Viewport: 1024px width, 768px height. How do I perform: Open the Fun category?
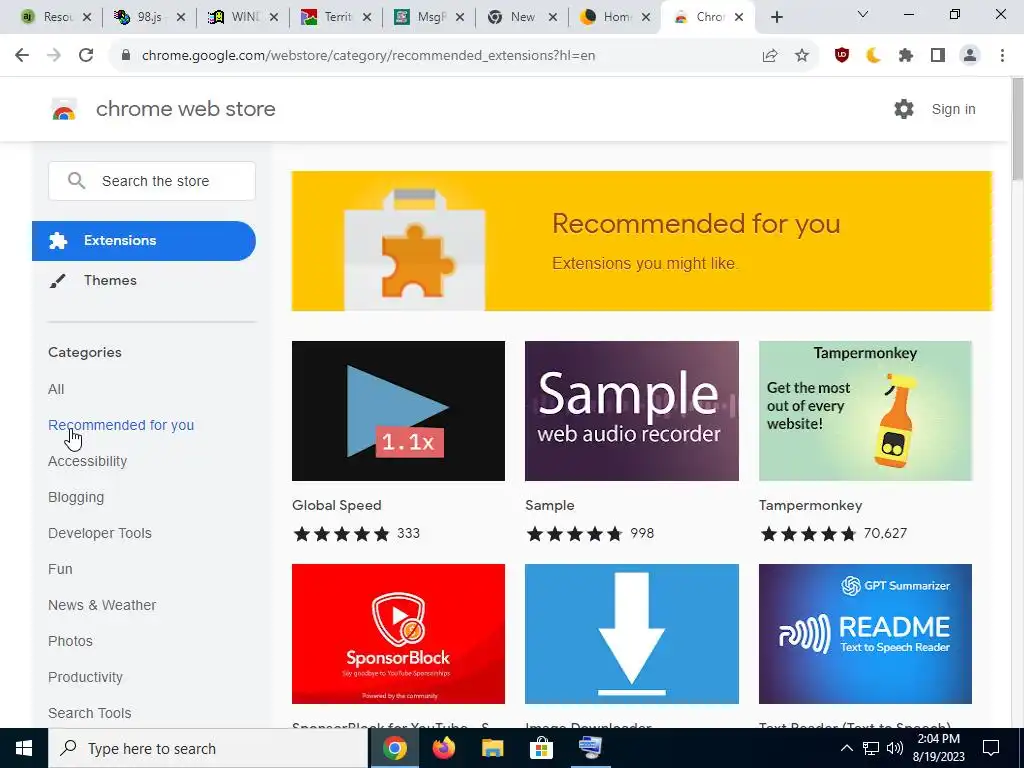[60, 569]
